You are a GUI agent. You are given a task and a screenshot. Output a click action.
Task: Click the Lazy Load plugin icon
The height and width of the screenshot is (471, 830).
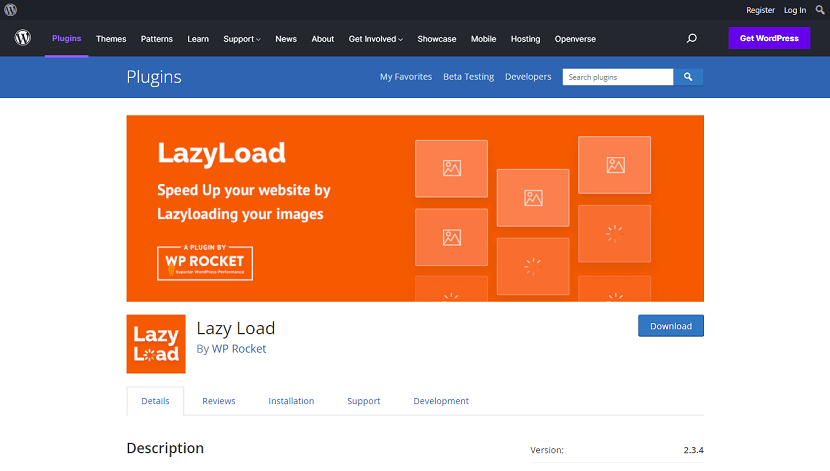(x=156, y=344)
